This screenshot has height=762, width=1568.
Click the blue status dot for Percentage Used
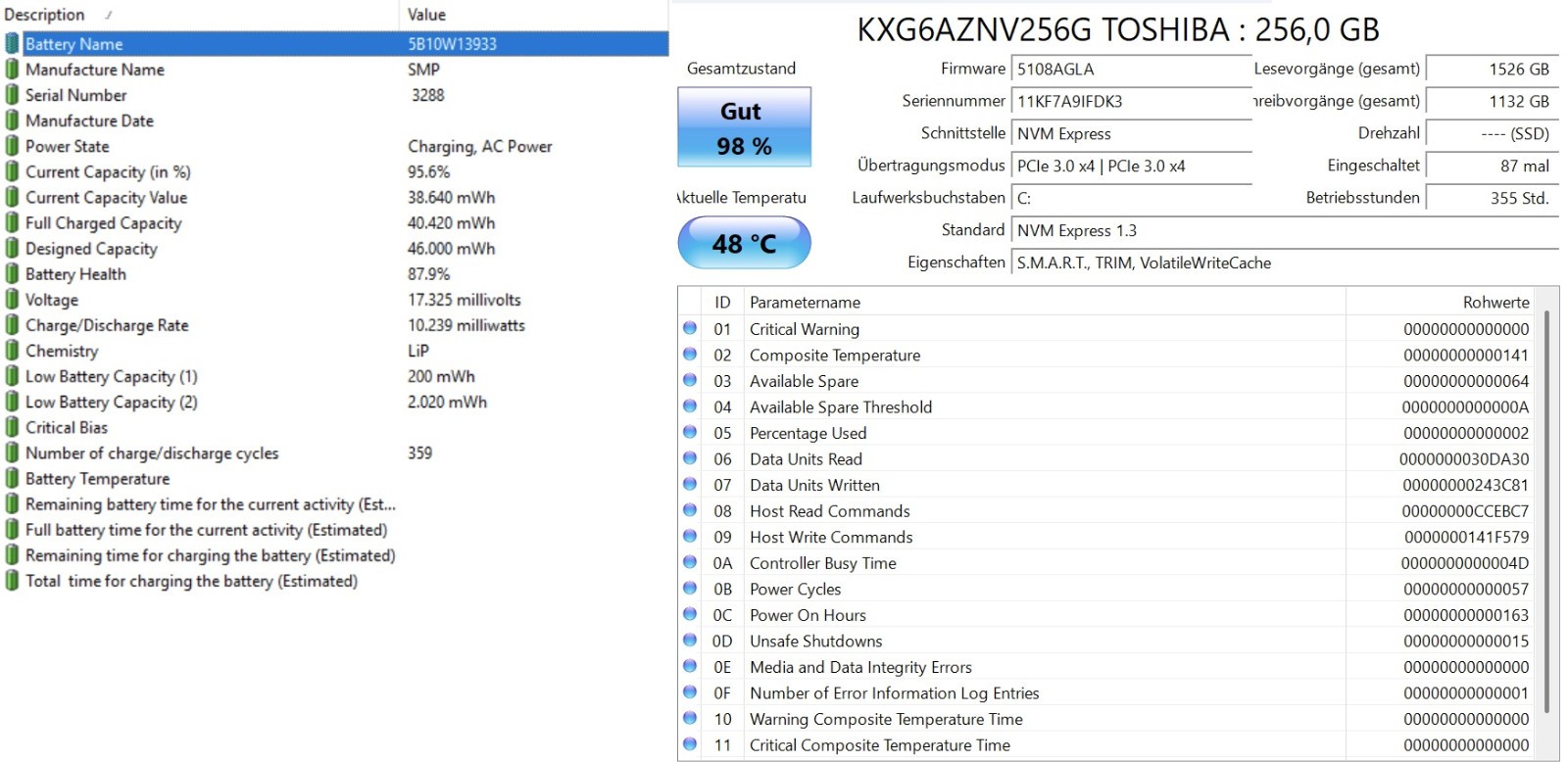point(690,432)
